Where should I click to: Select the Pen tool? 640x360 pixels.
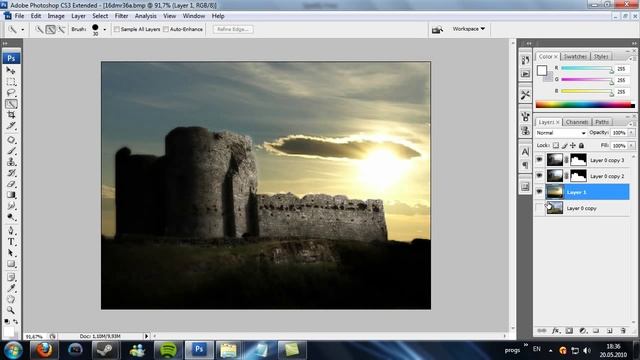(11, 231)
